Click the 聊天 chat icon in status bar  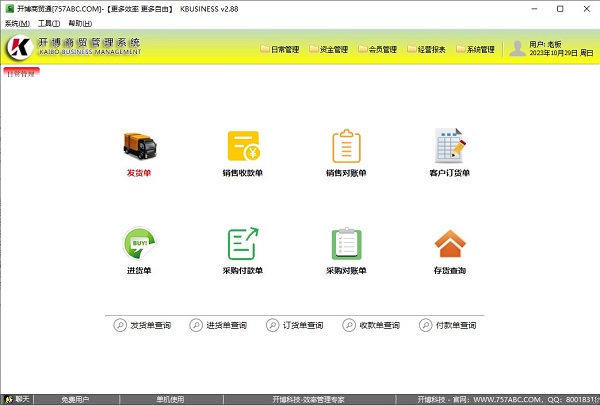(x=8, y=400)
